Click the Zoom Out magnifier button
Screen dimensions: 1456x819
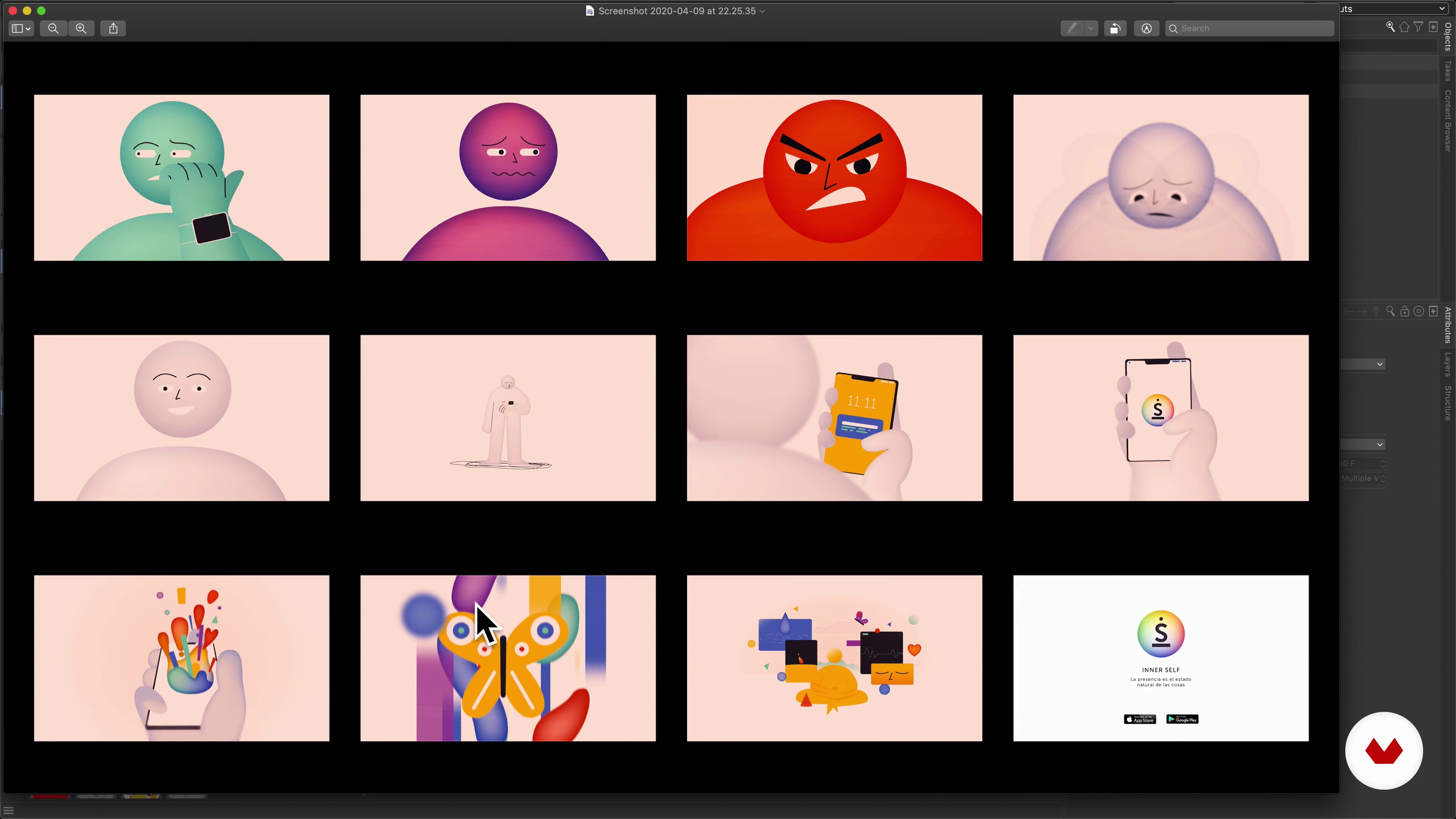coord(53,28)
